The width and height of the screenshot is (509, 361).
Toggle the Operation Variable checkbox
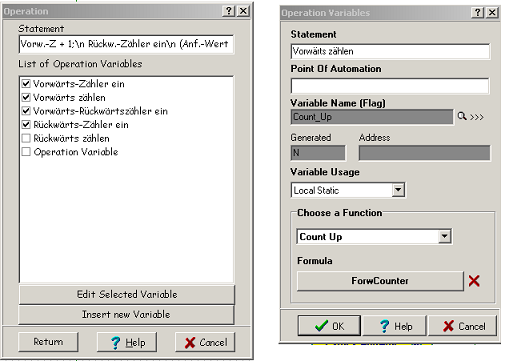tap(26, 152)
